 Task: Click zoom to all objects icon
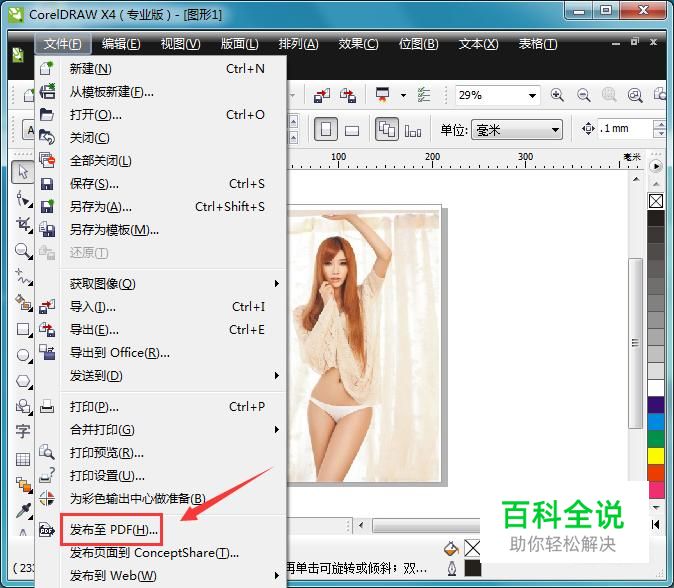(635, 95)
